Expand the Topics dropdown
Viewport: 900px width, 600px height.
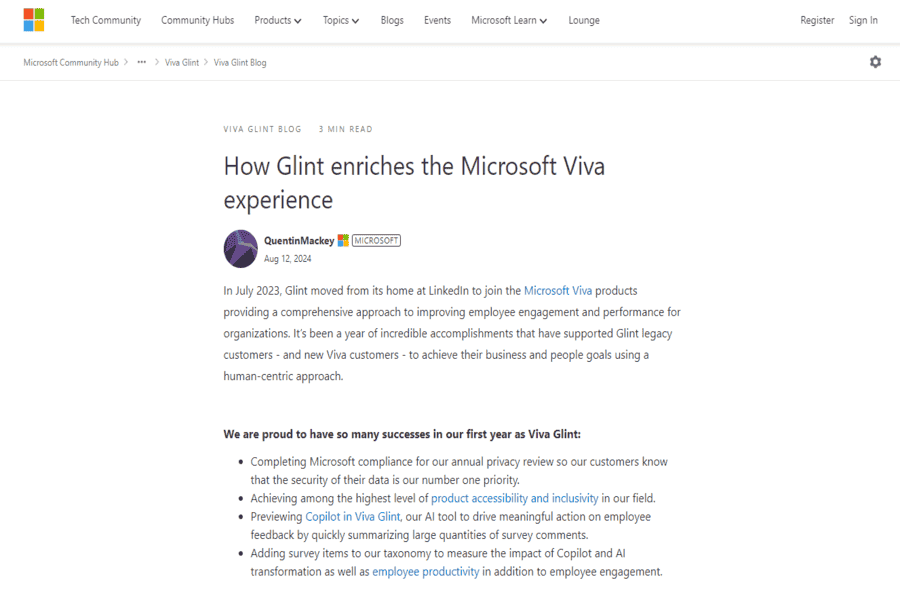pos(341,21)
